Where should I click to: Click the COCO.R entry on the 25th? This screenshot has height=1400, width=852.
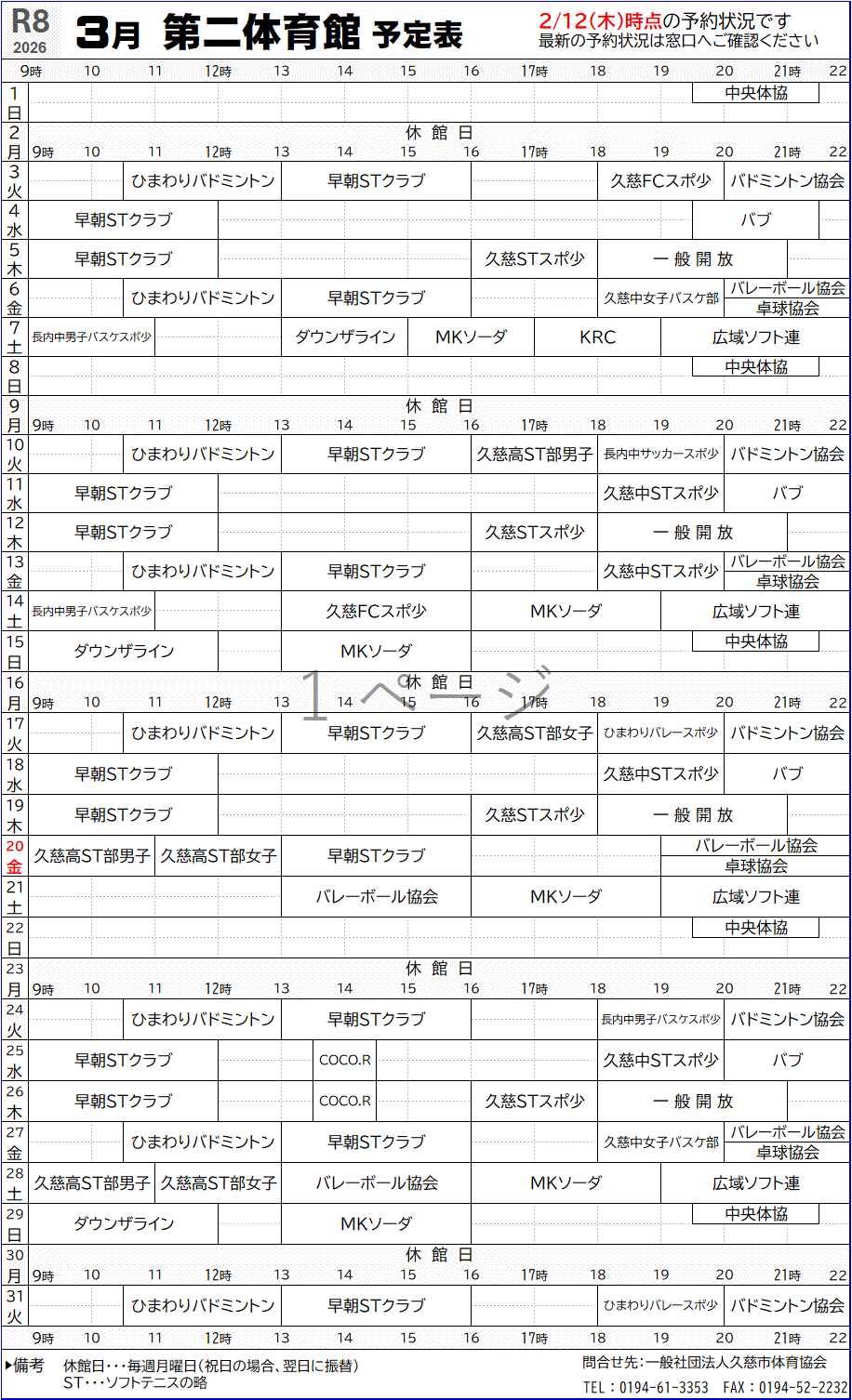pyautogui.click(x=344, y=1060)
